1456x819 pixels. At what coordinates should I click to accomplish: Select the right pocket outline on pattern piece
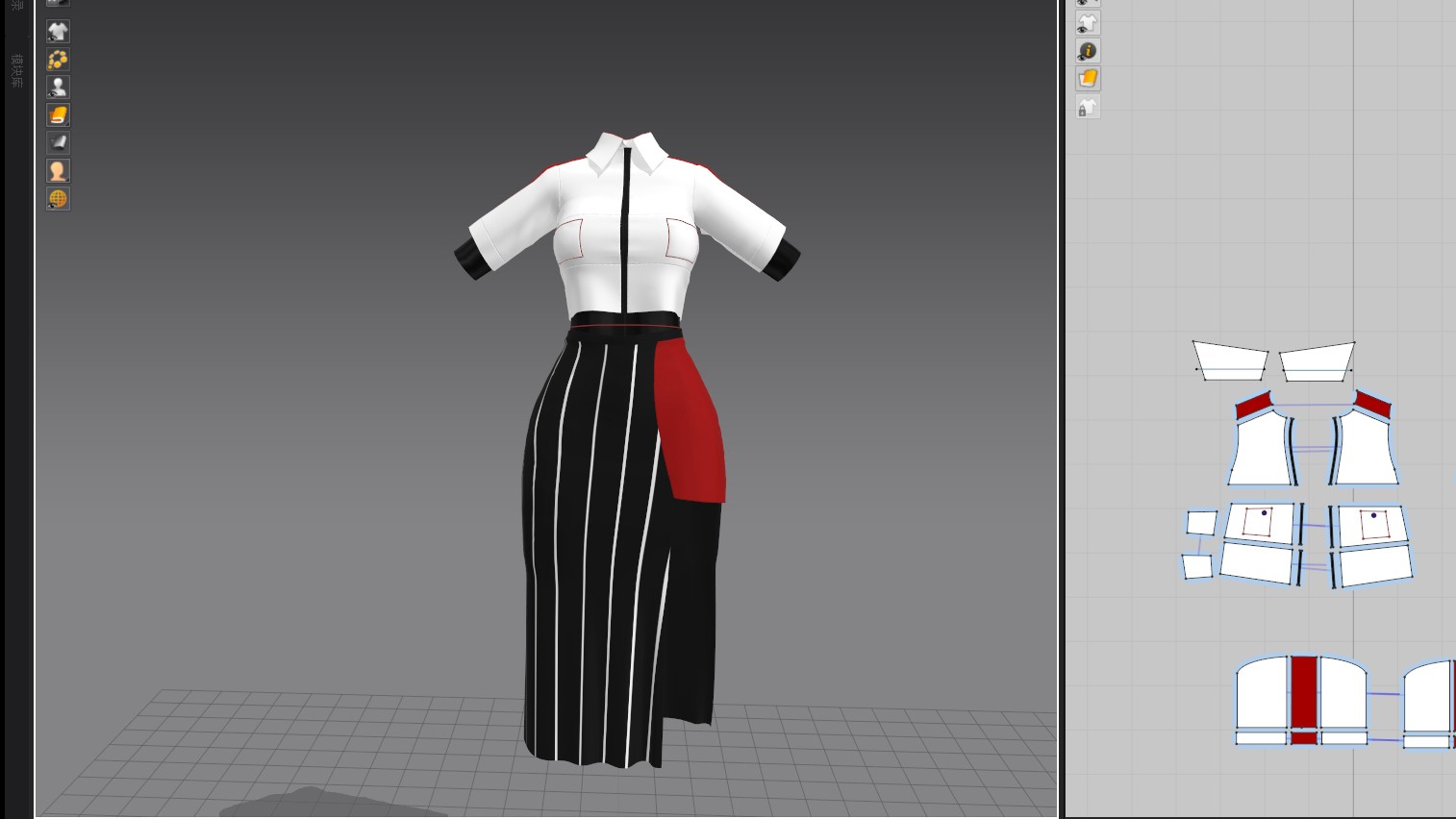click(1374, 524)
